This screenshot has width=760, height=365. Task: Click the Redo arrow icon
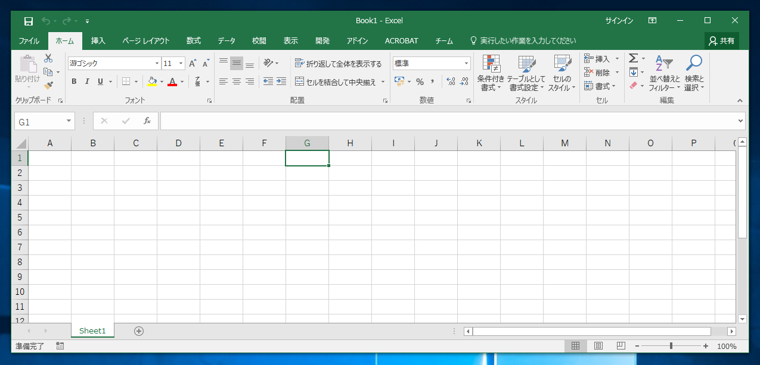pos(66,21)
